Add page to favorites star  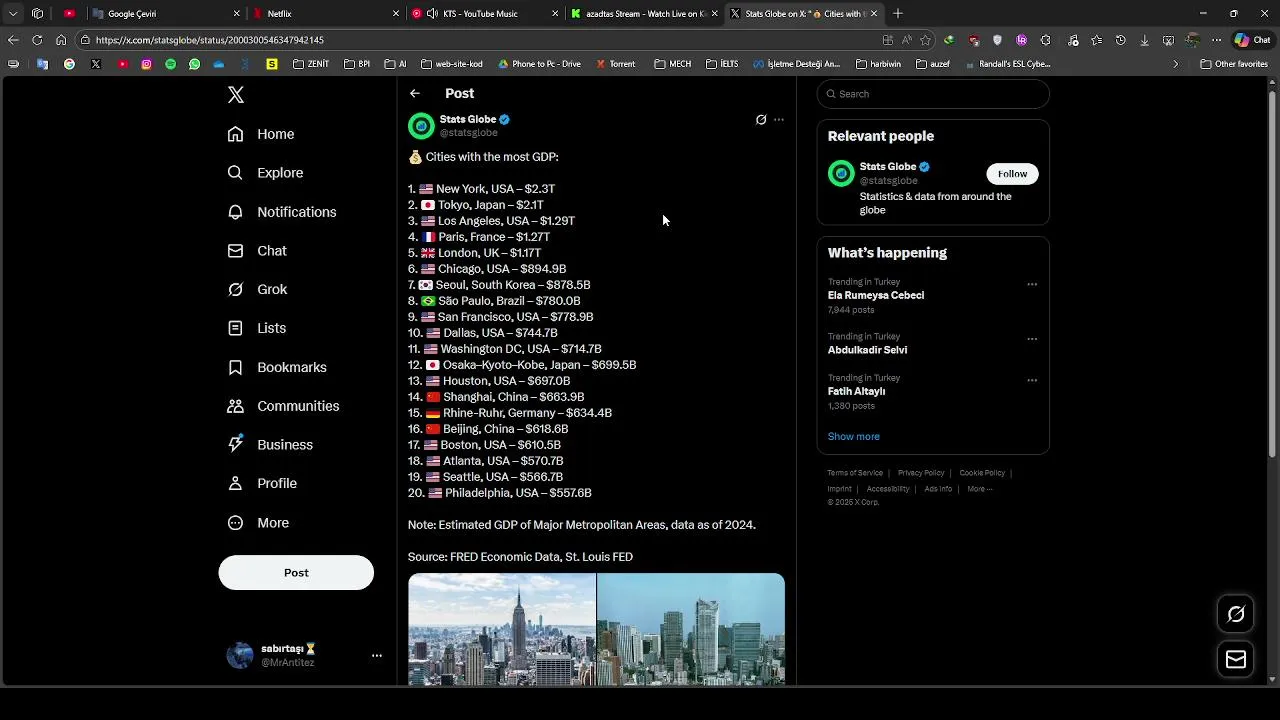pyautogui.click(x=925, y=40)
